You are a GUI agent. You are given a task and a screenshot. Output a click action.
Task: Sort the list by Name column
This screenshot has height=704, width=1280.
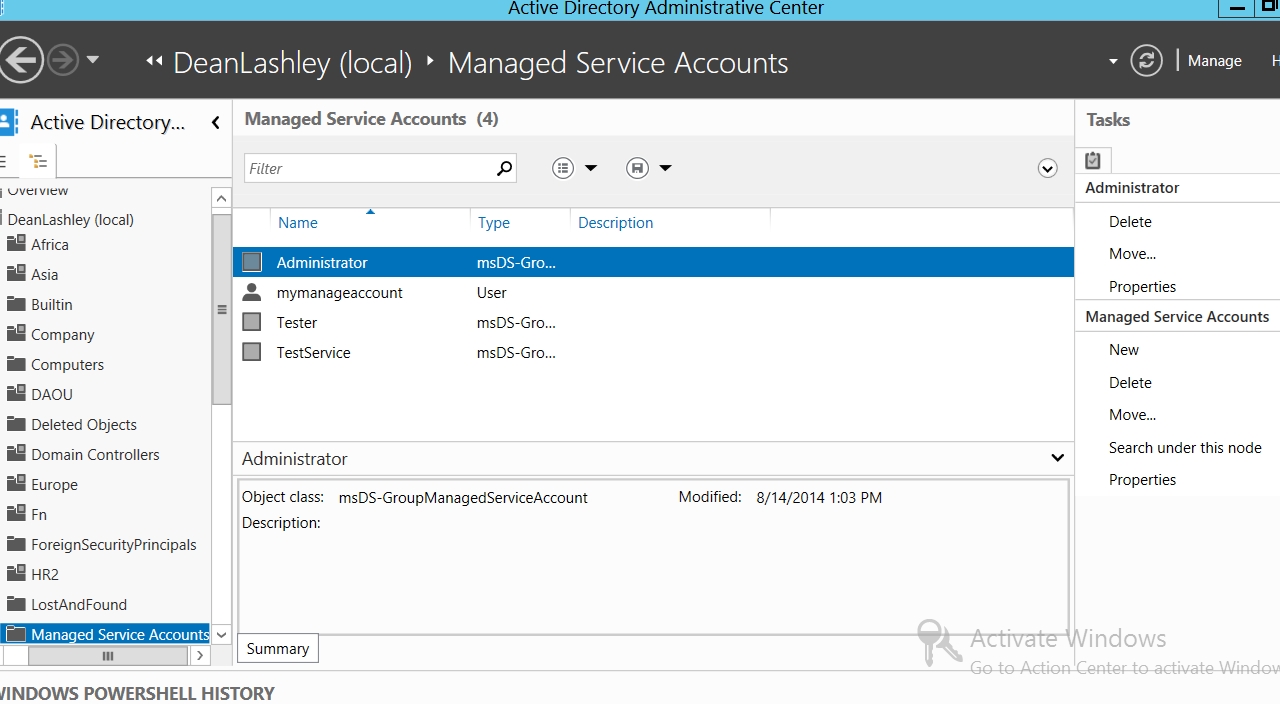[298, 223]
